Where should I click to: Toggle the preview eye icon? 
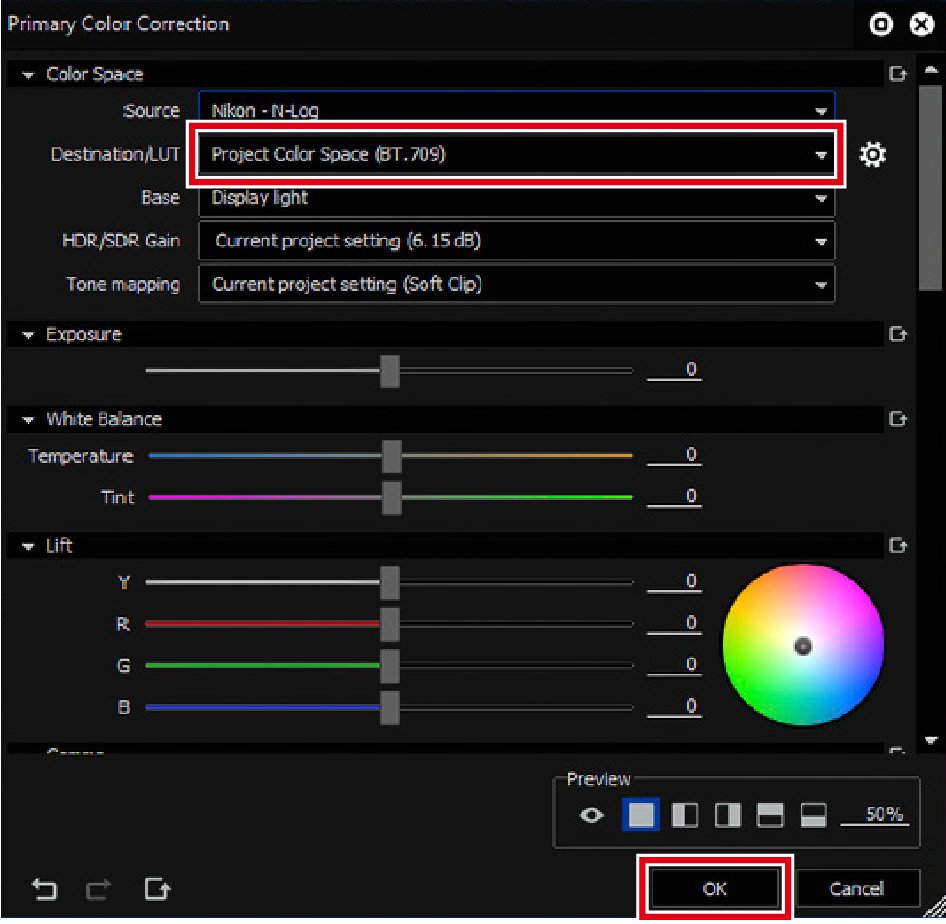tap(592, 815)
